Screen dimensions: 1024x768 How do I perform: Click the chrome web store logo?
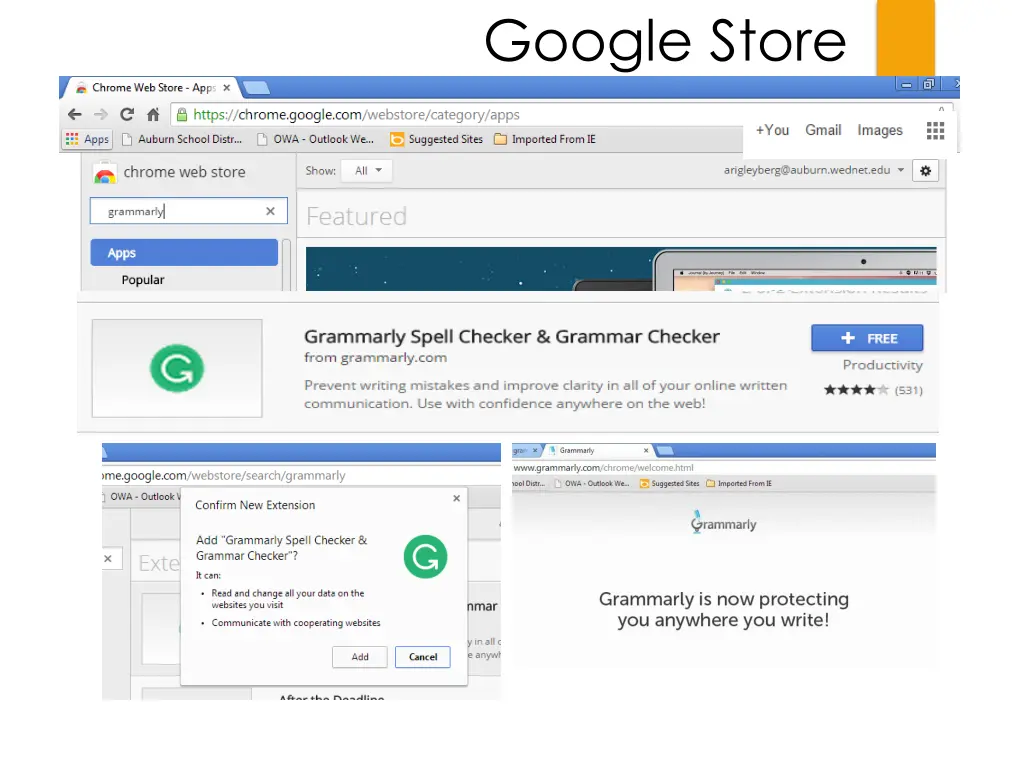point(170,172)
